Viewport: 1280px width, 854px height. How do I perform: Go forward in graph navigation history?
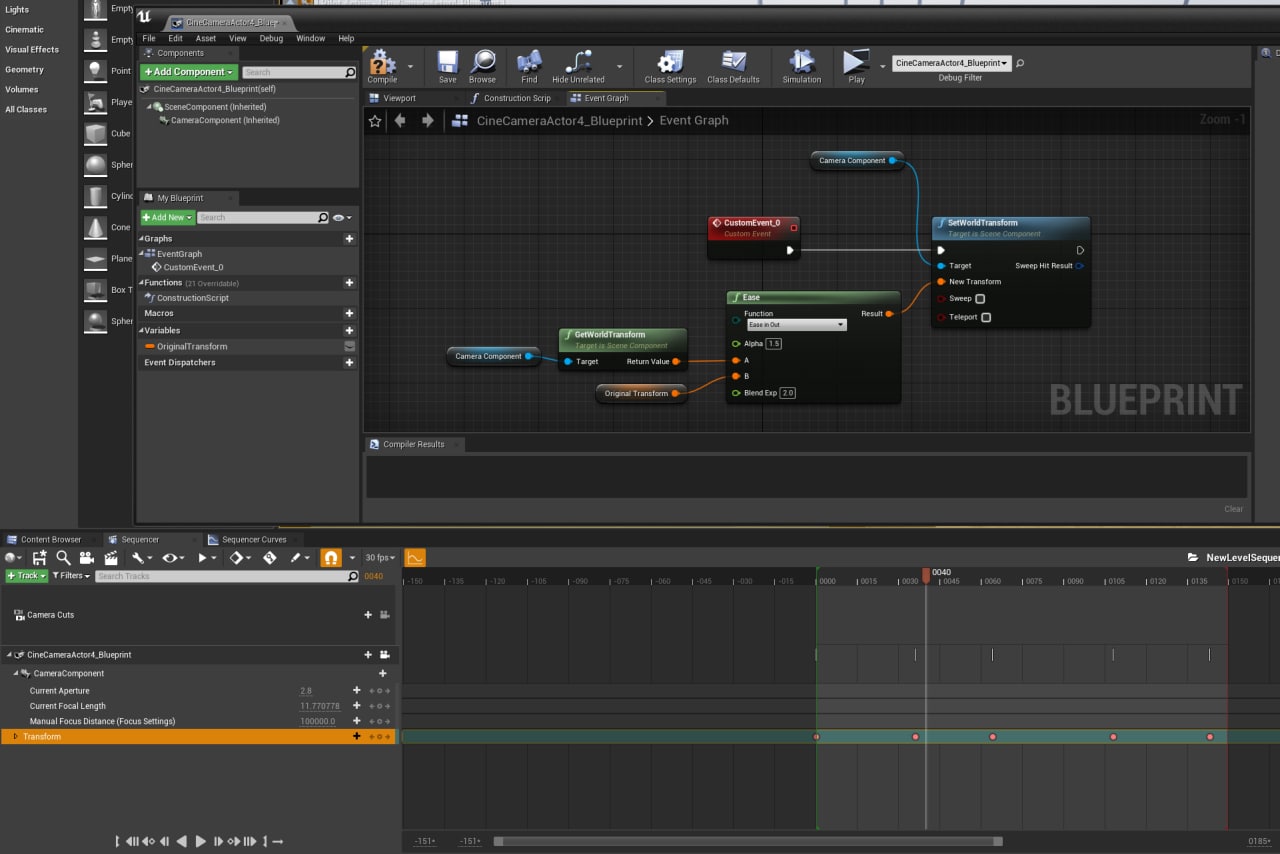pos(428,121)
